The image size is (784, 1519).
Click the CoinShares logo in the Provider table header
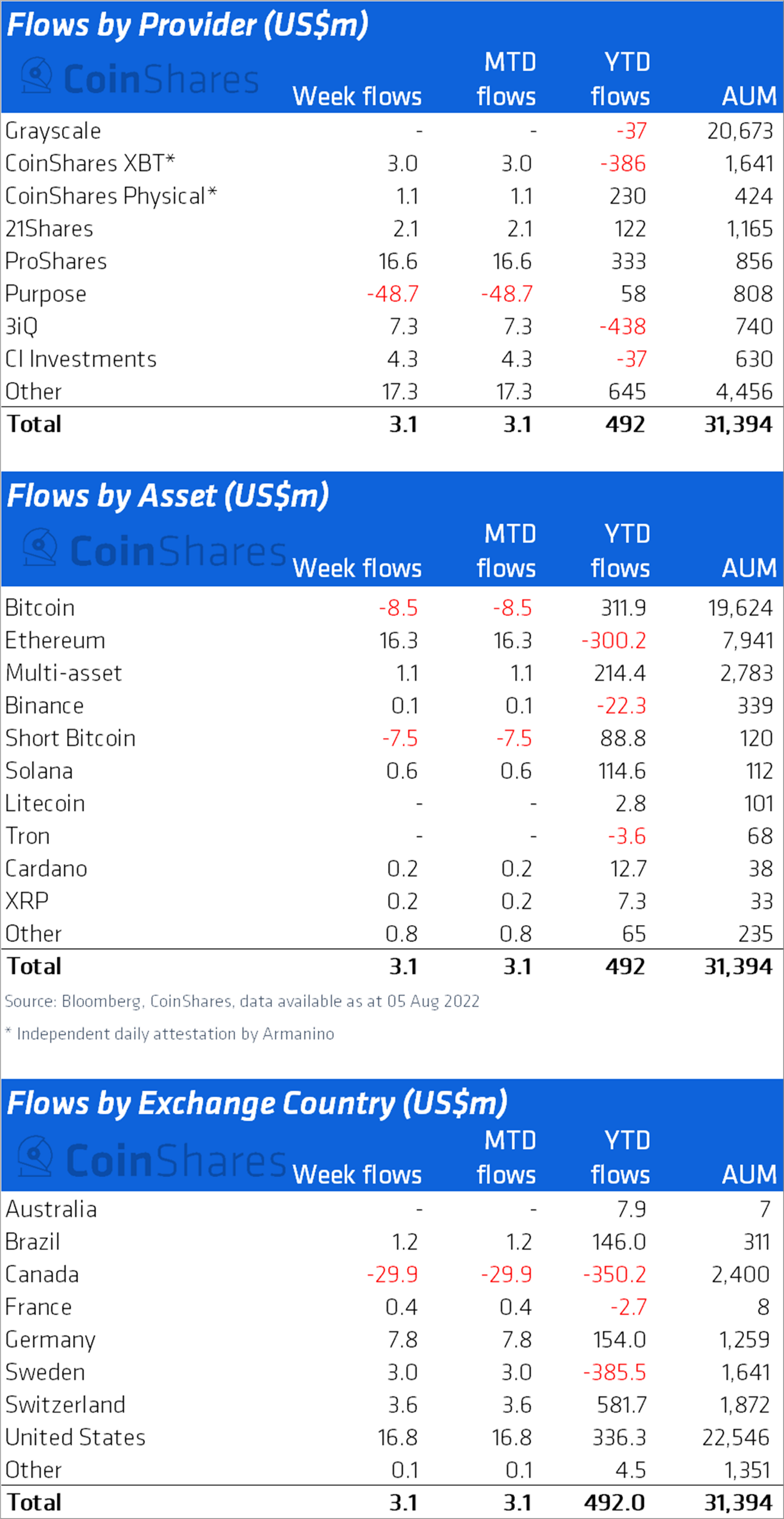point(141,78)
